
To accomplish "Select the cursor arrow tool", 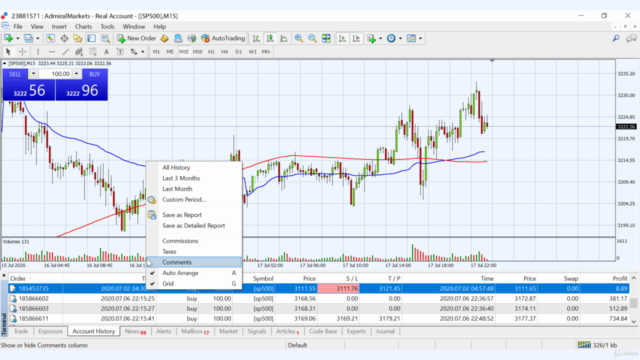I will [8, 52].
